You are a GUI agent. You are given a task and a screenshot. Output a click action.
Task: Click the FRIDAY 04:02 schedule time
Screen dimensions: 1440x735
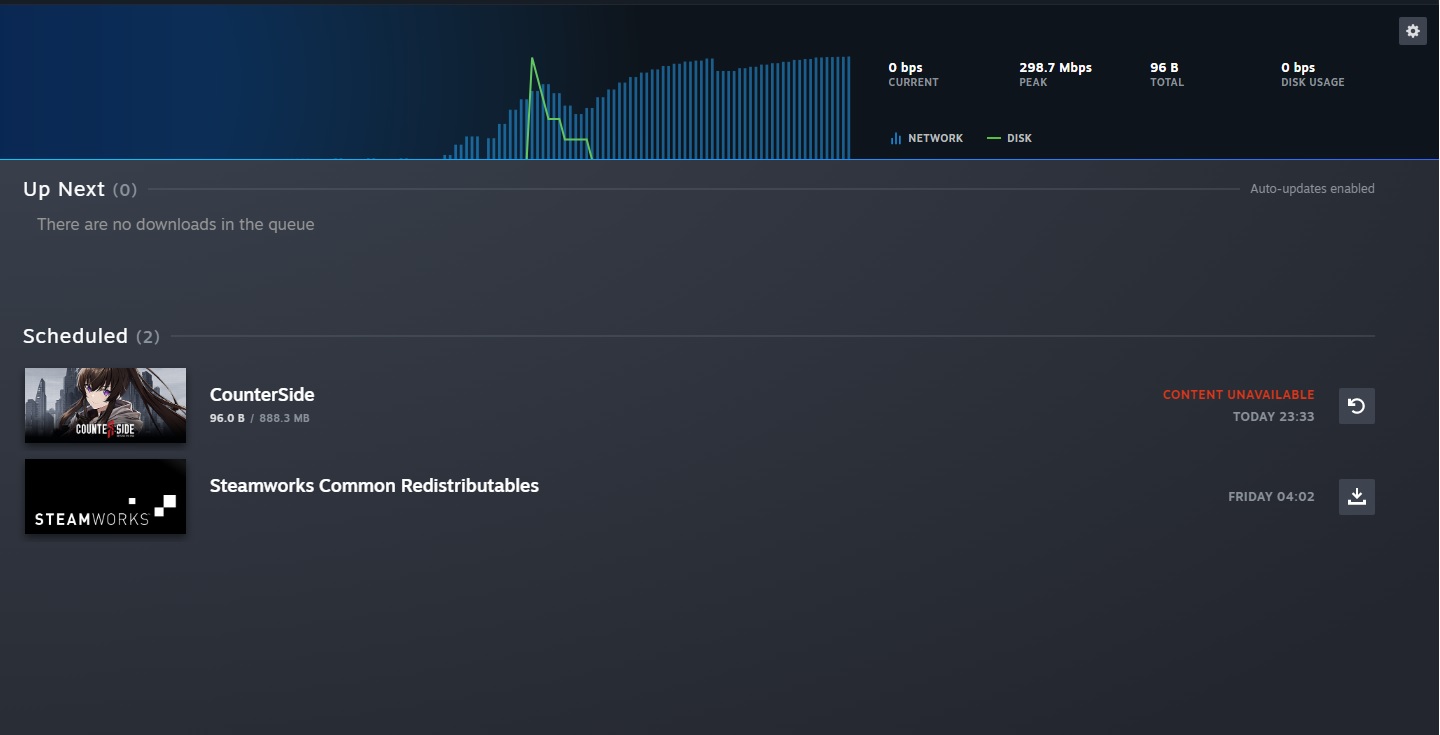click(1271, 497)
